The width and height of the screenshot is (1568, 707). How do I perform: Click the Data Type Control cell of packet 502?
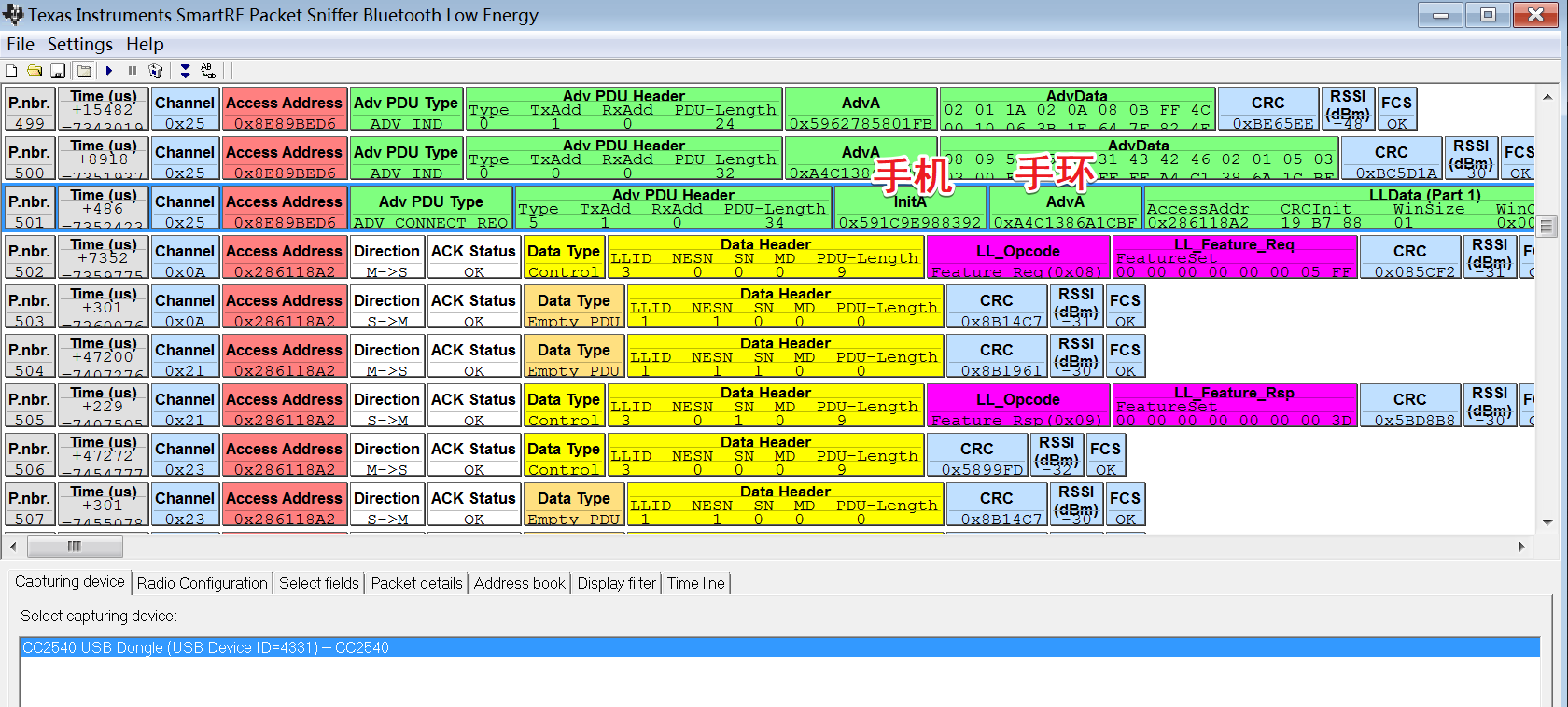[564, 257]
